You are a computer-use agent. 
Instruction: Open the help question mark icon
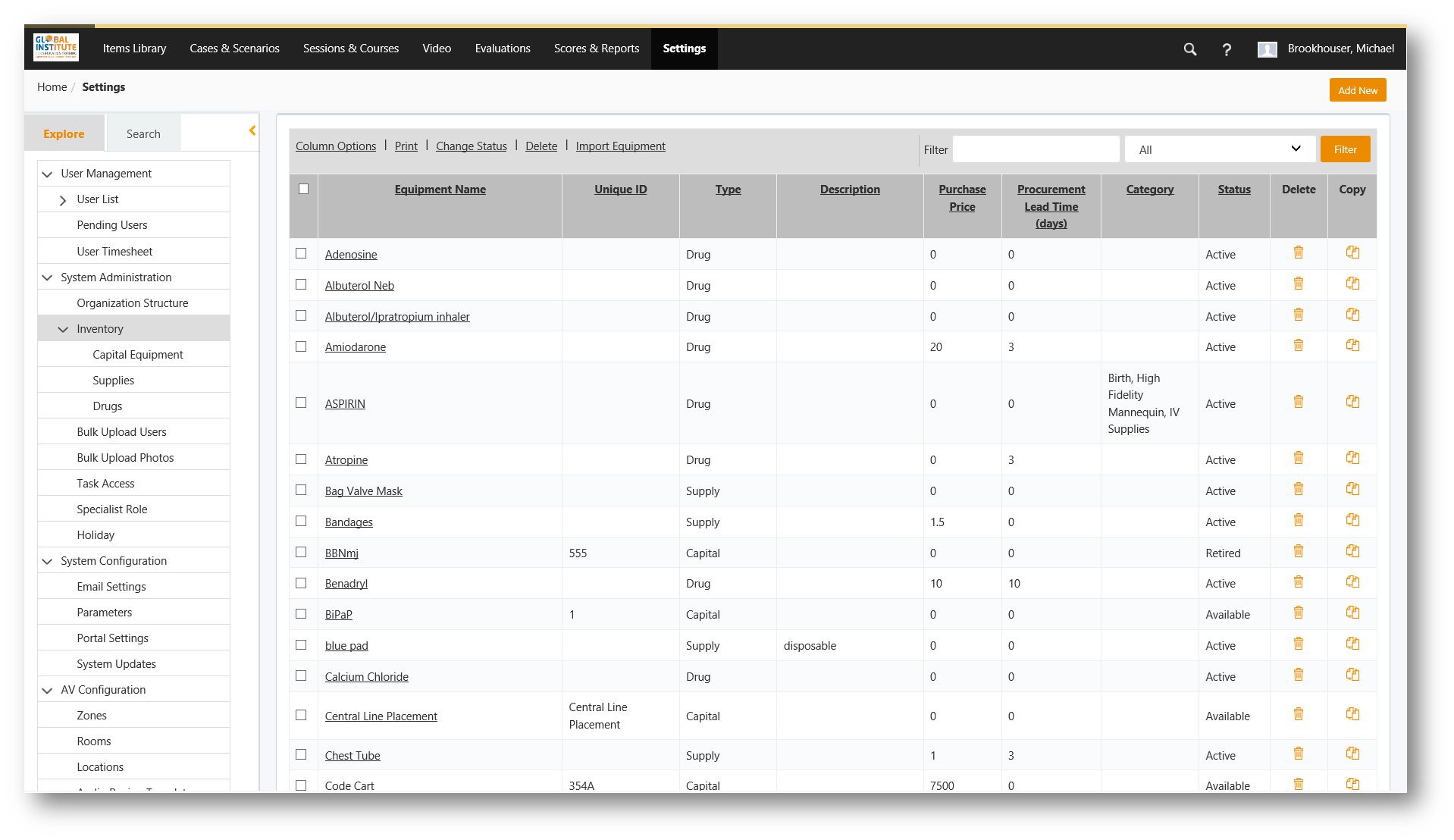1227,49
